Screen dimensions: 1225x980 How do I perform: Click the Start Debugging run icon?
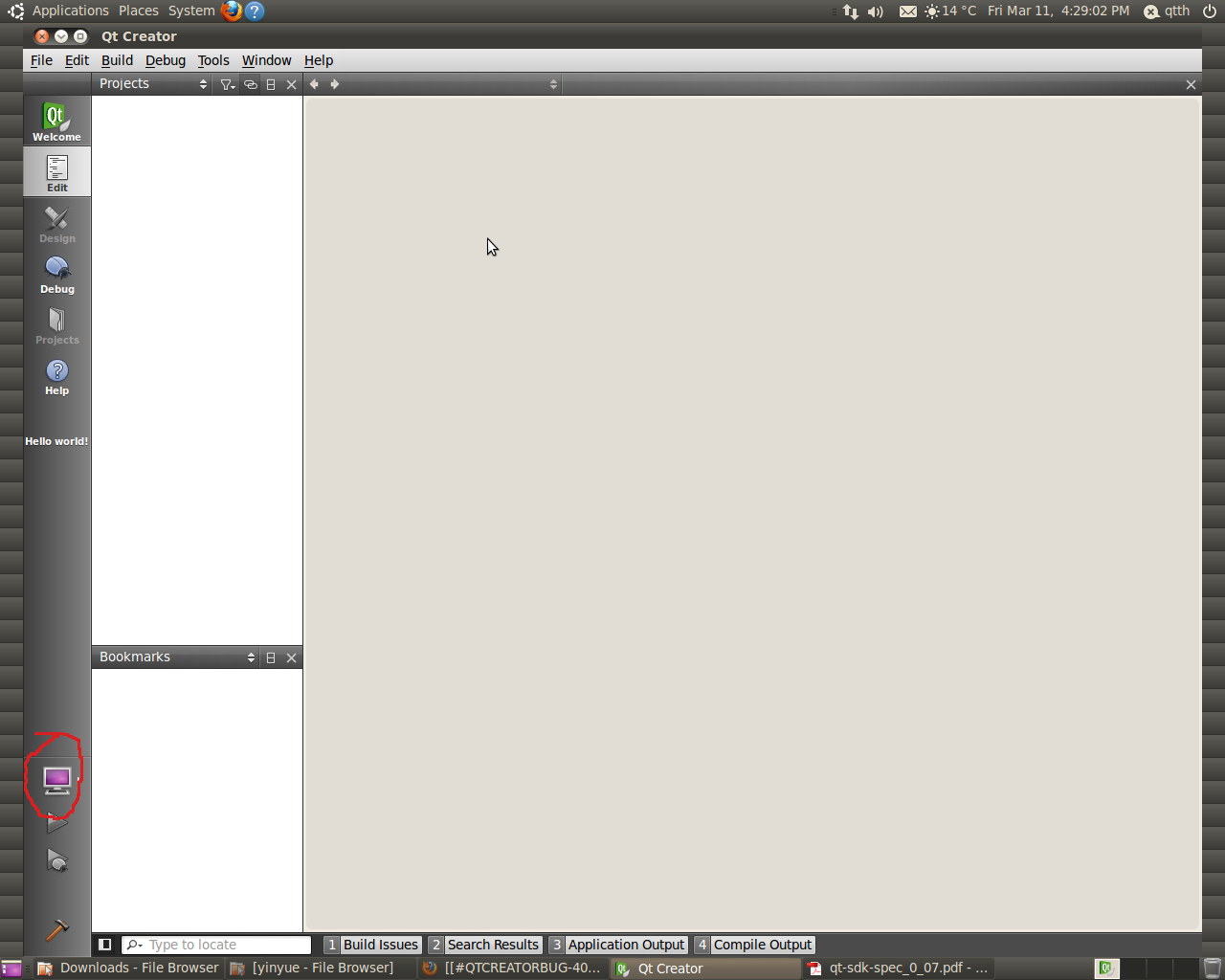(57, 861)
